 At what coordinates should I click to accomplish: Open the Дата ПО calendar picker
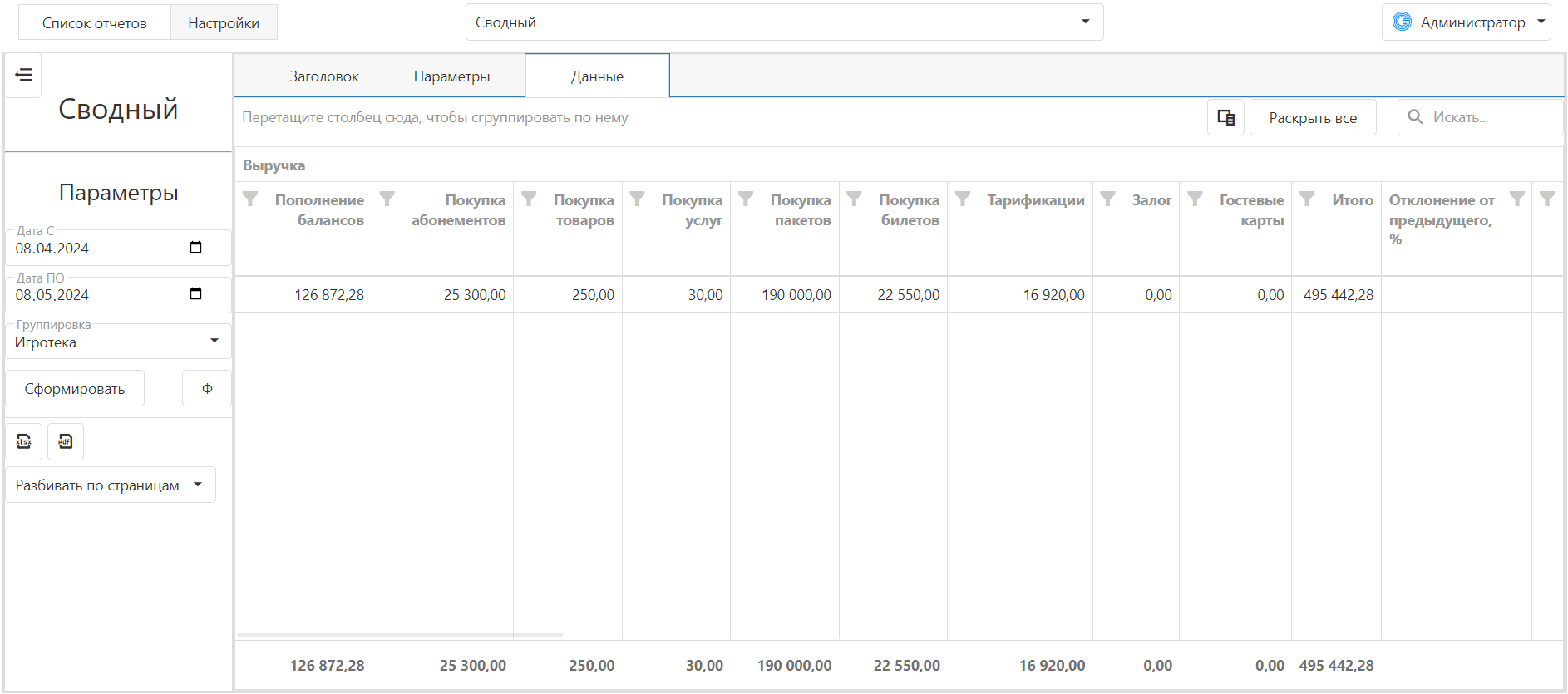pos(196,294)
